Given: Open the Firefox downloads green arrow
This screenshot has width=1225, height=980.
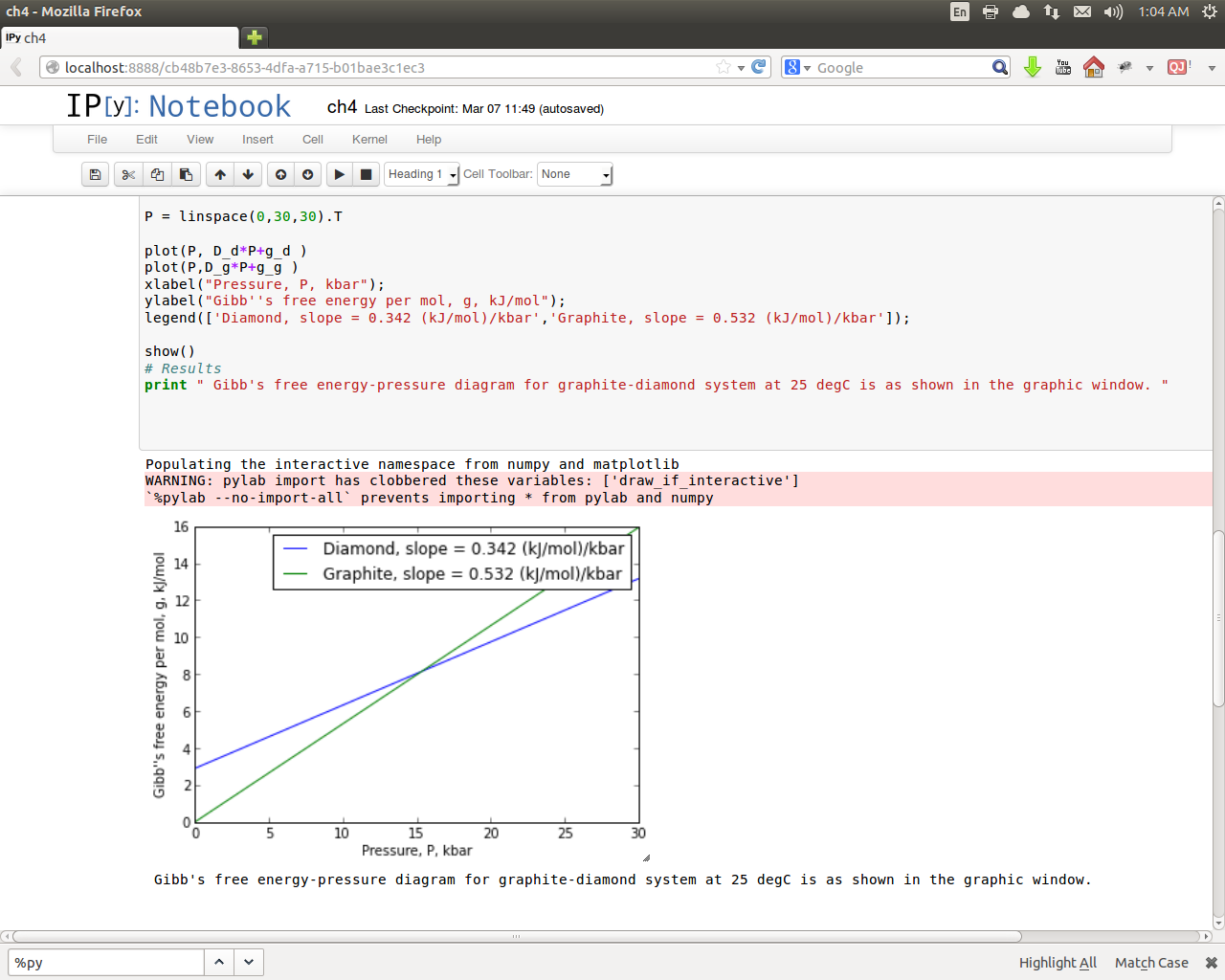Looking at the screenshot, I should pyautogui.click(x=1032, y=67).
